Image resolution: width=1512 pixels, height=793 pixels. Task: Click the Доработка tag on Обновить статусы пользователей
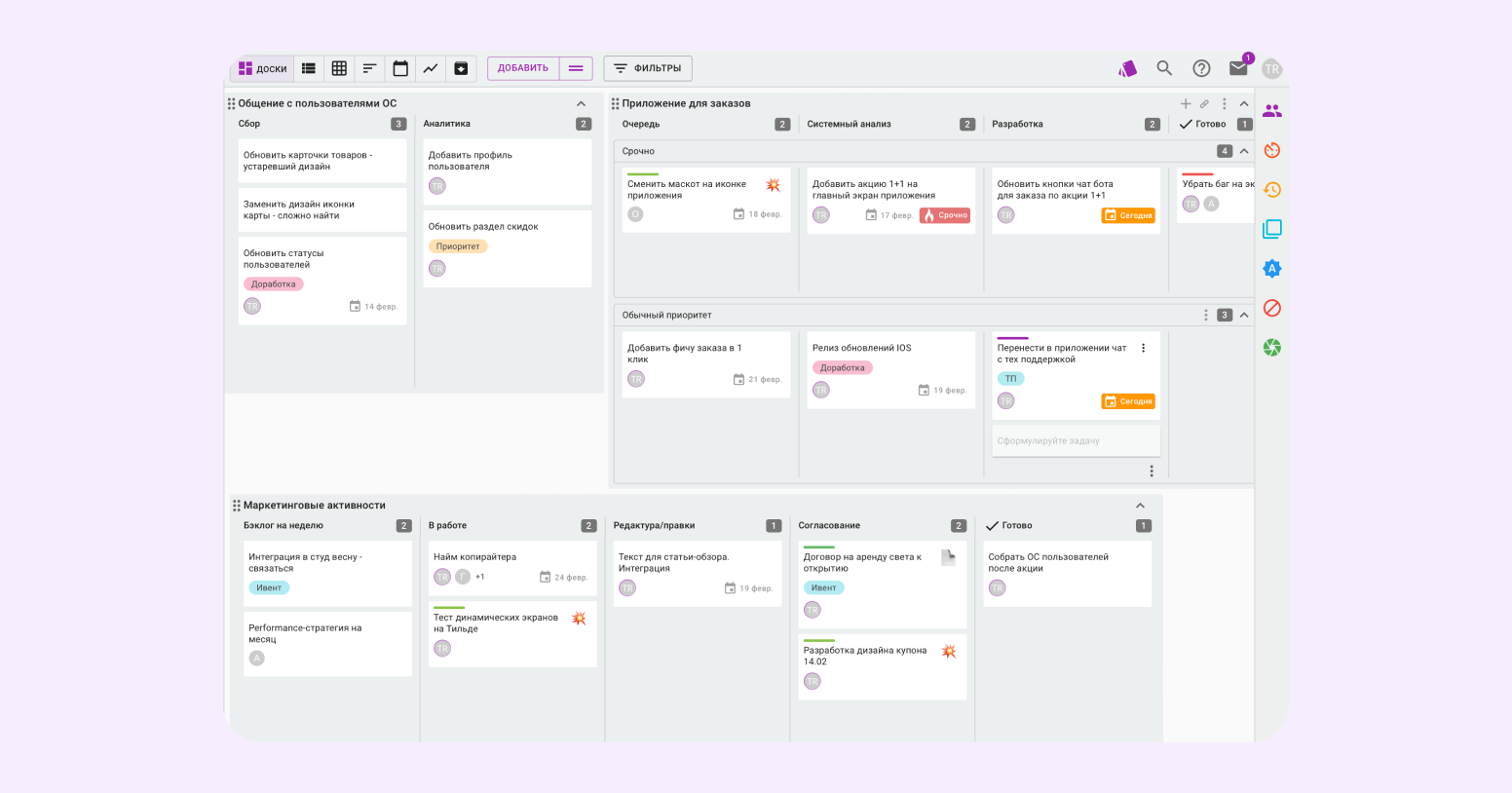coord(274,284)
